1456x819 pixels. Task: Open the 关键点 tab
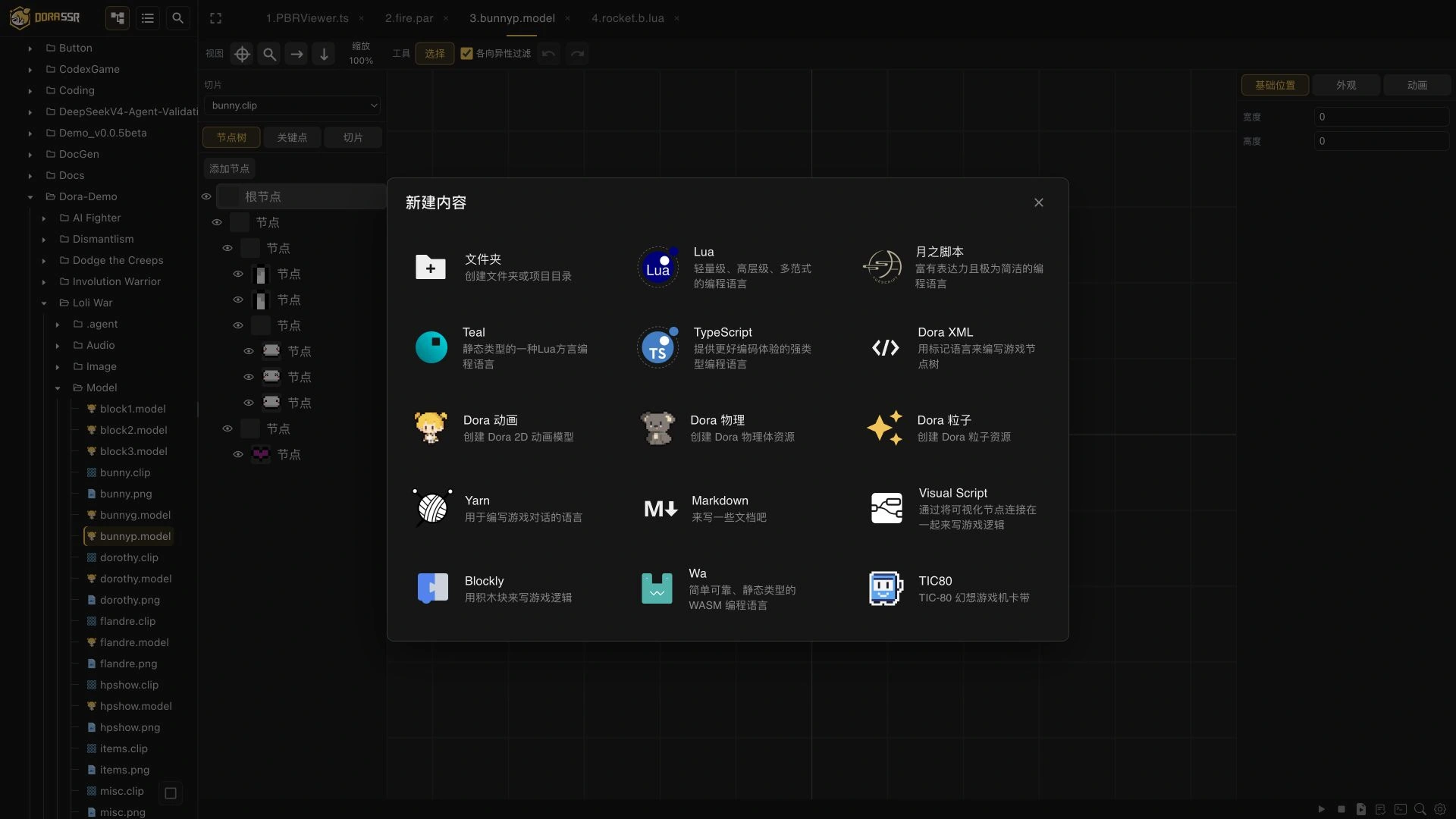(292, 137)
